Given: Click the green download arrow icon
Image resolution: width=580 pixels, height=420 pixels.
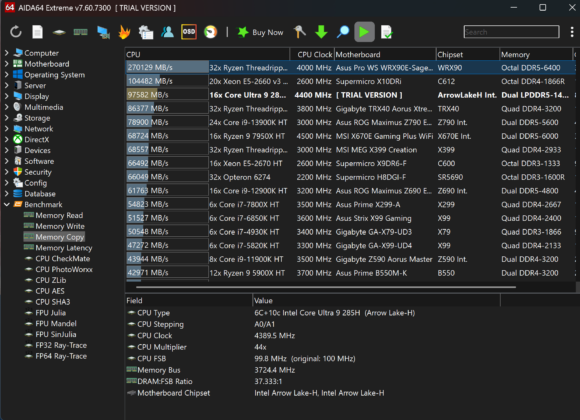Looking at the screenshot, I should point(321,32).
